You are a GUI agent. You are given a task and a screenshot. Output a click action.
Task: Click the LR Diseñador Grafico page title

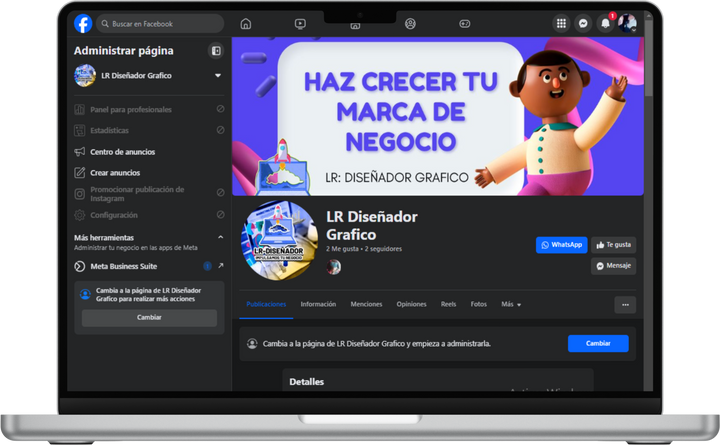click(x=372, y=225)
